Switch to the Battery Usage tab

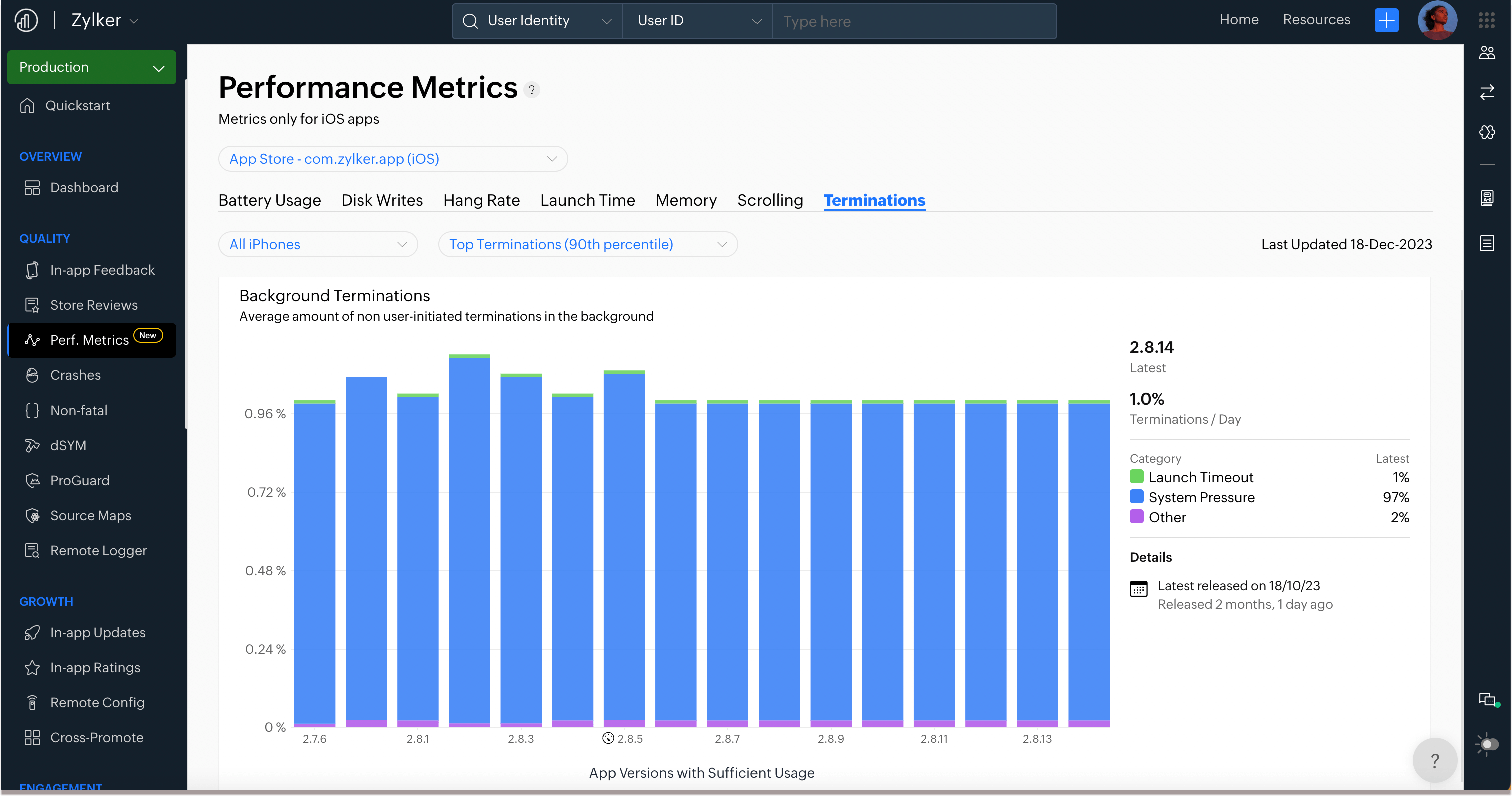click(269, 200)
